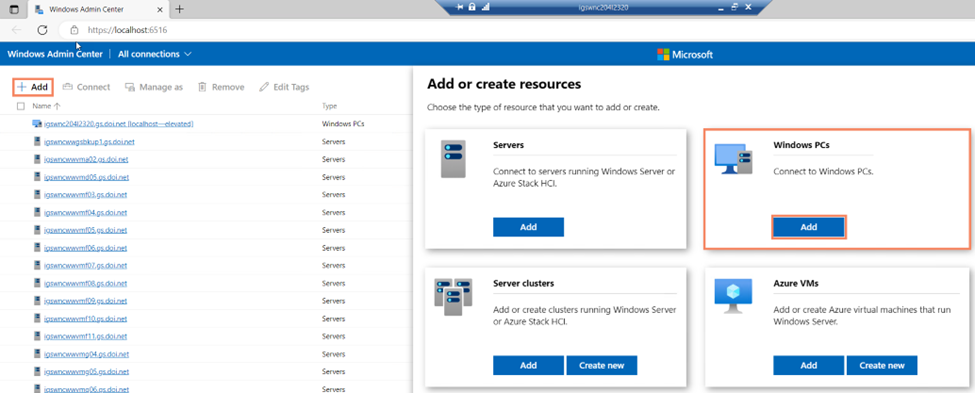Sort by the Type column header
Screen dimensions: 975x393
330,106
